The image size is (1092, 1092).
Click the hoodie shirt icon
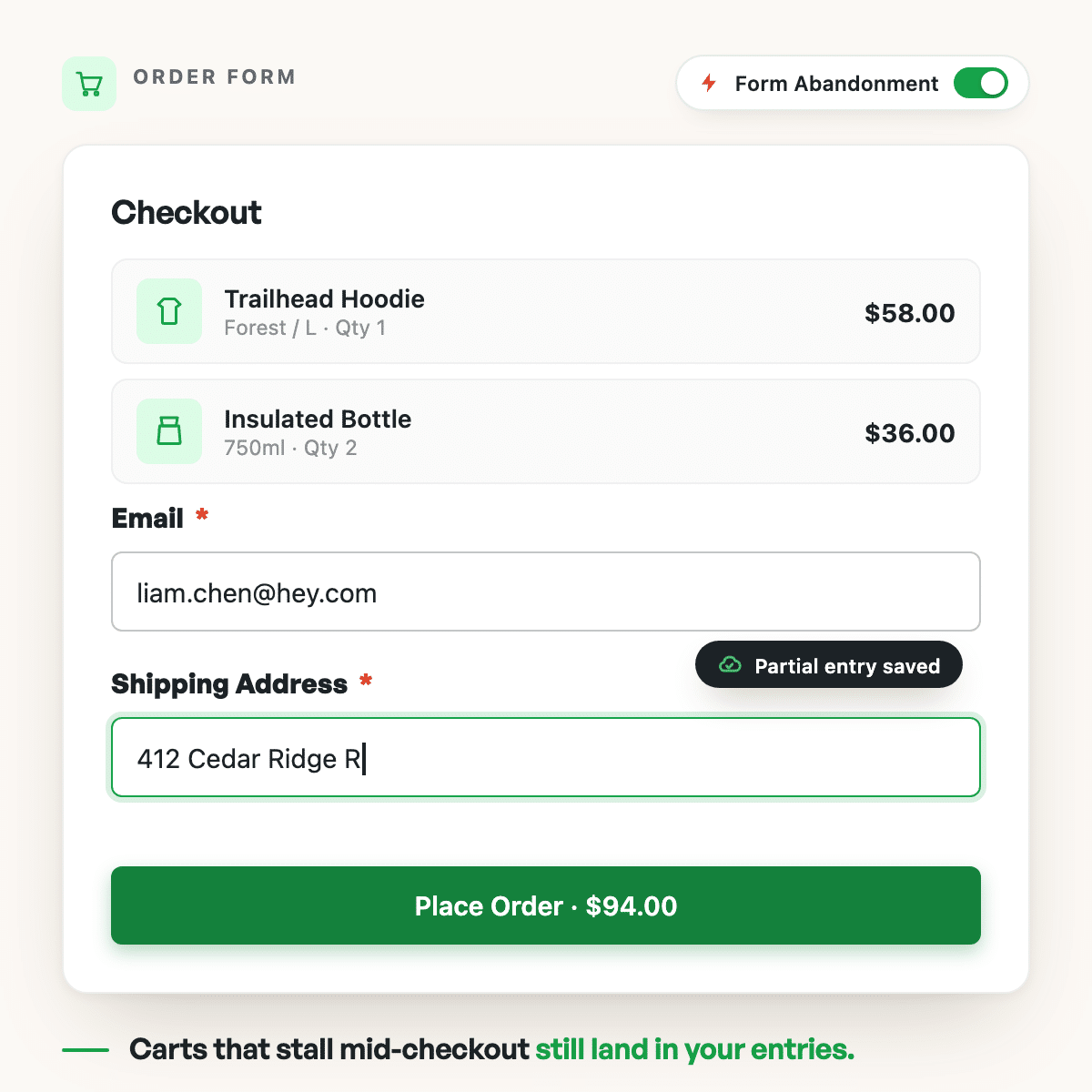click(x=169, y=311)
